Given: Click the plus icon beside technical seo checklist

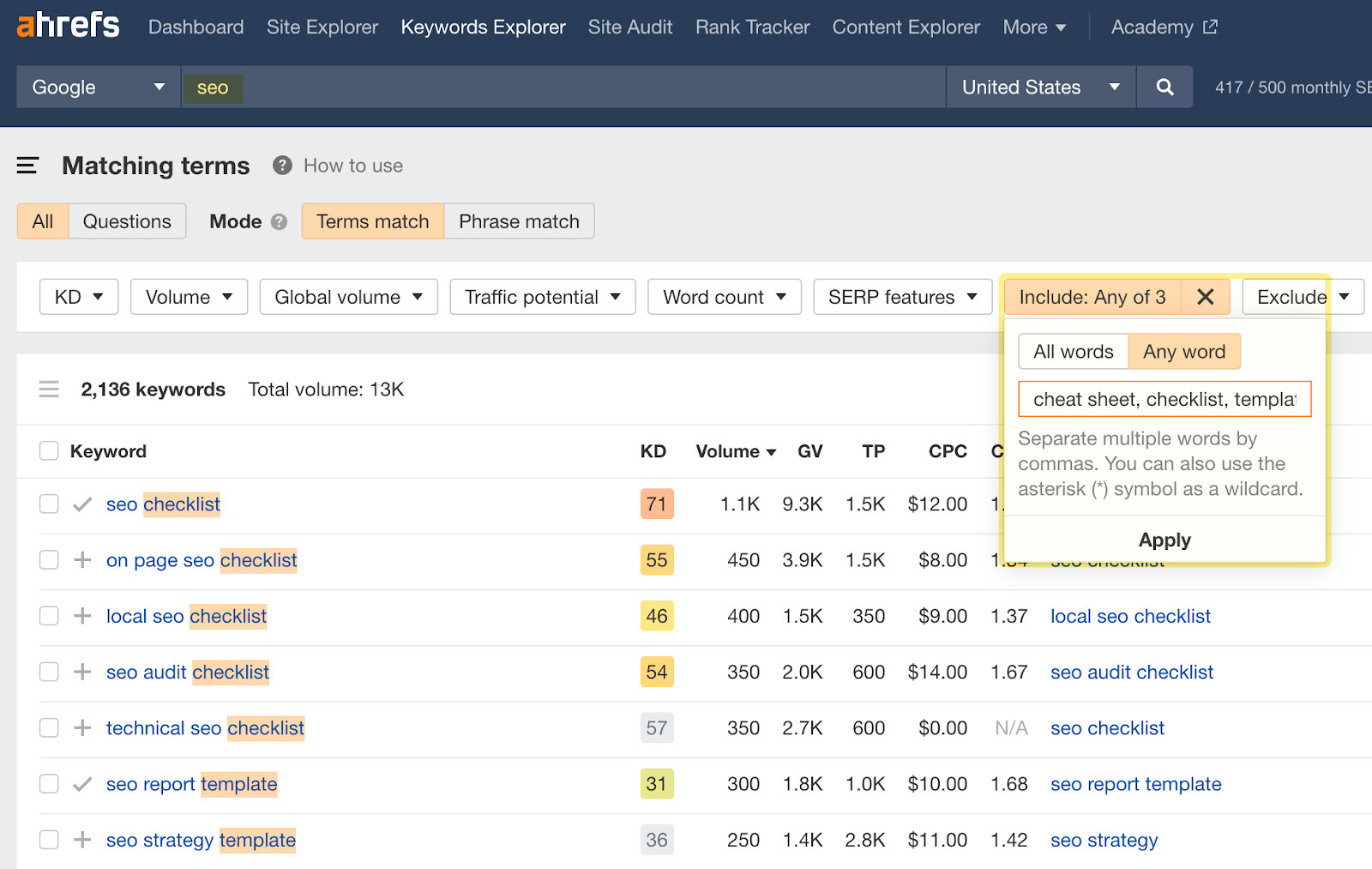Looking at the screenshot, I should (x=81, y=727).
